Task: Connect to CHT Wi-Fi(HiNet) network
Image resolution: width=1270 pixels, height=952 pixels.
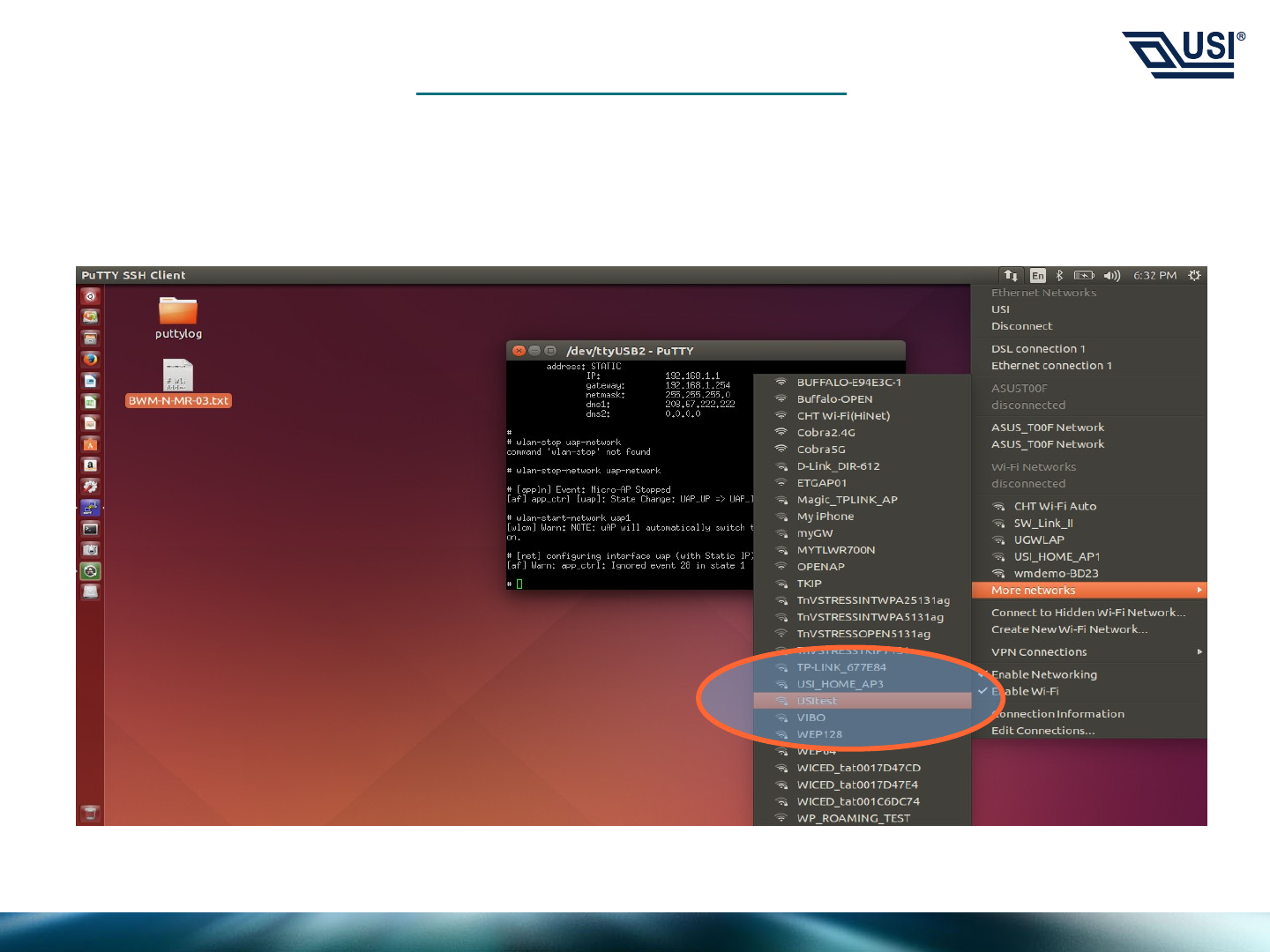Action: click(863, 416)
